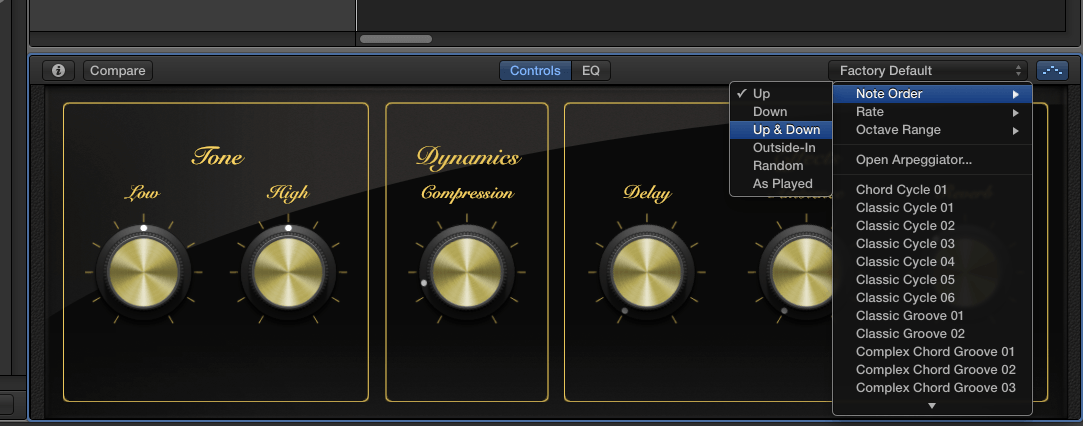Pick the Classic Cycle 05 preset
1083x426 pixels.
[x=932, y=280]
